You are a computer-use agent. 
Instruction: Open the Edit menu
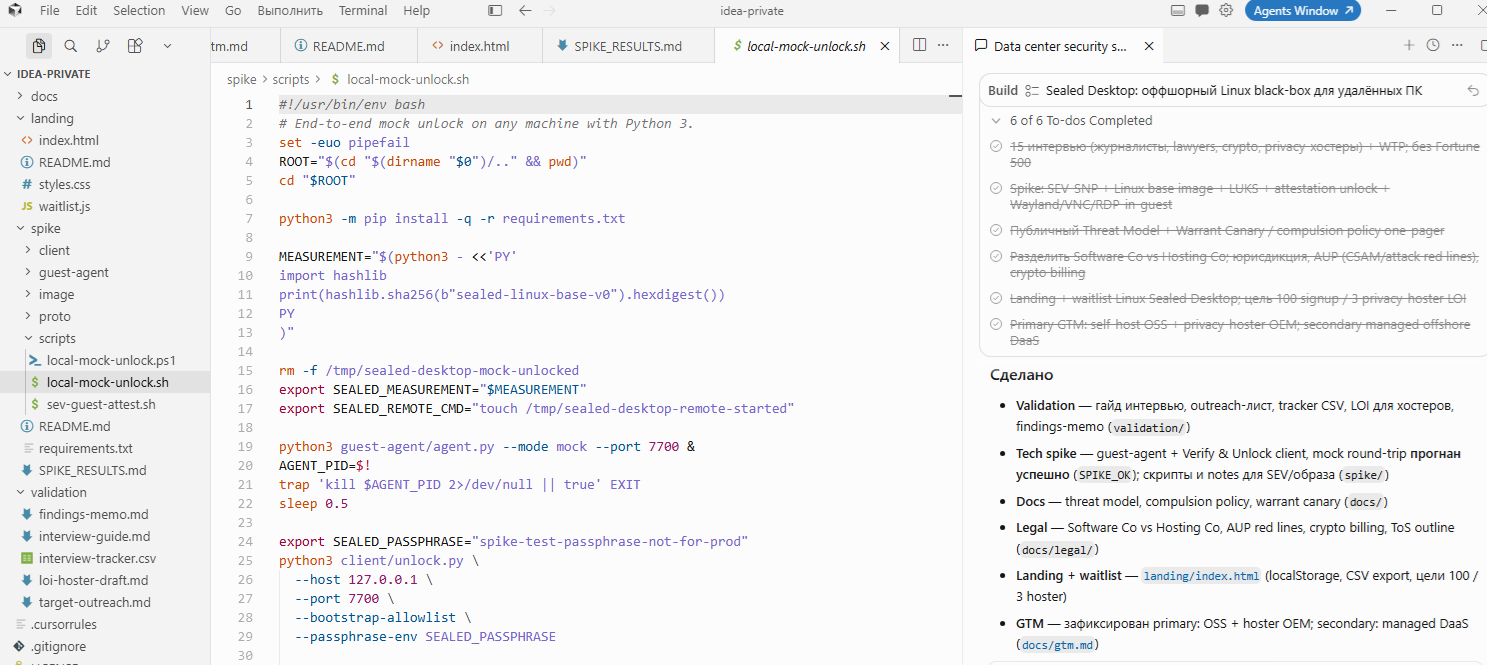86,11
